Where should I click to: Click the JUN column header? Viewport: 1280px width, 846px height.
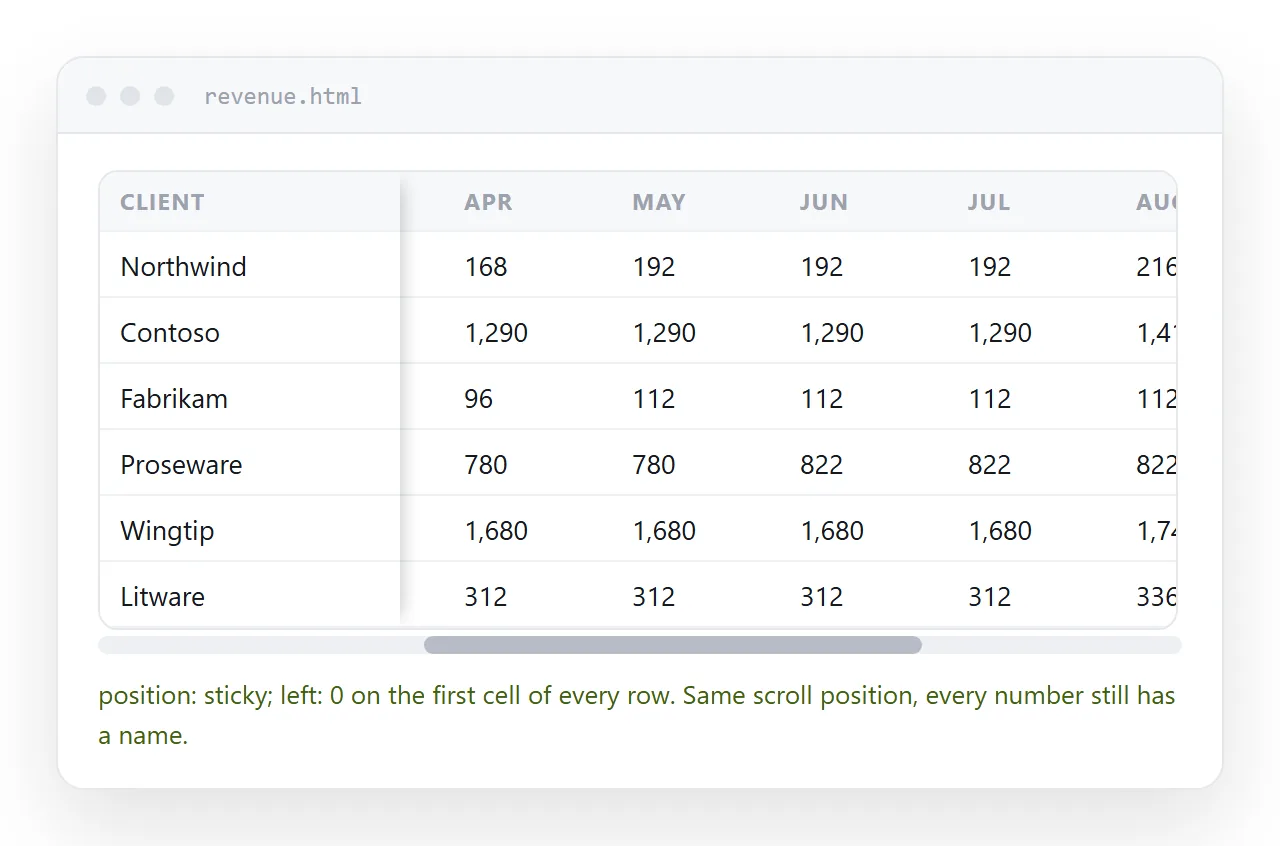tap(824, 202)
